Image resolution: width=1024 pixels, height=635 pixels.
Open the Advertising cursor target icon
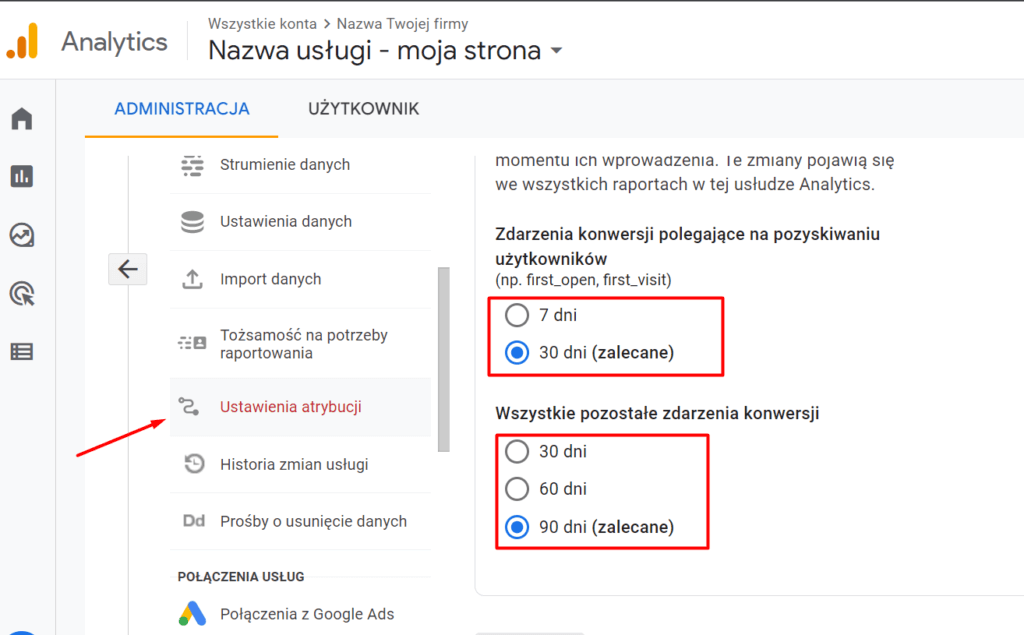click(x=22, y=293)
